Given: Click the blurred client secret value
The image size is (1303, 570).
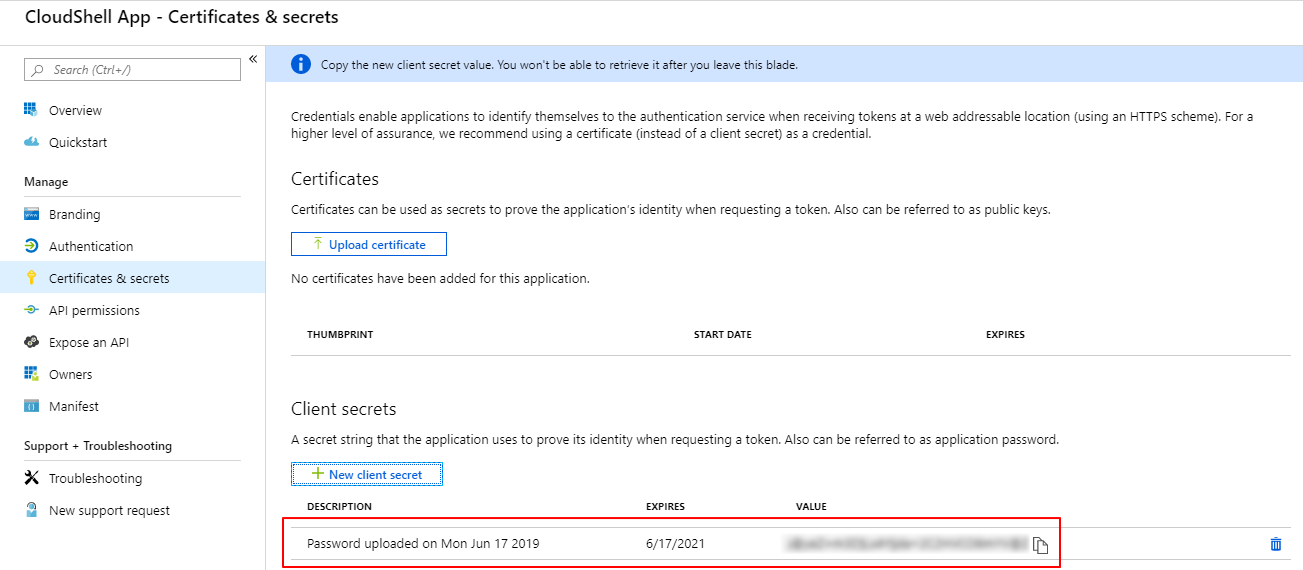Looking at the screenshot, I should [907, 544].
